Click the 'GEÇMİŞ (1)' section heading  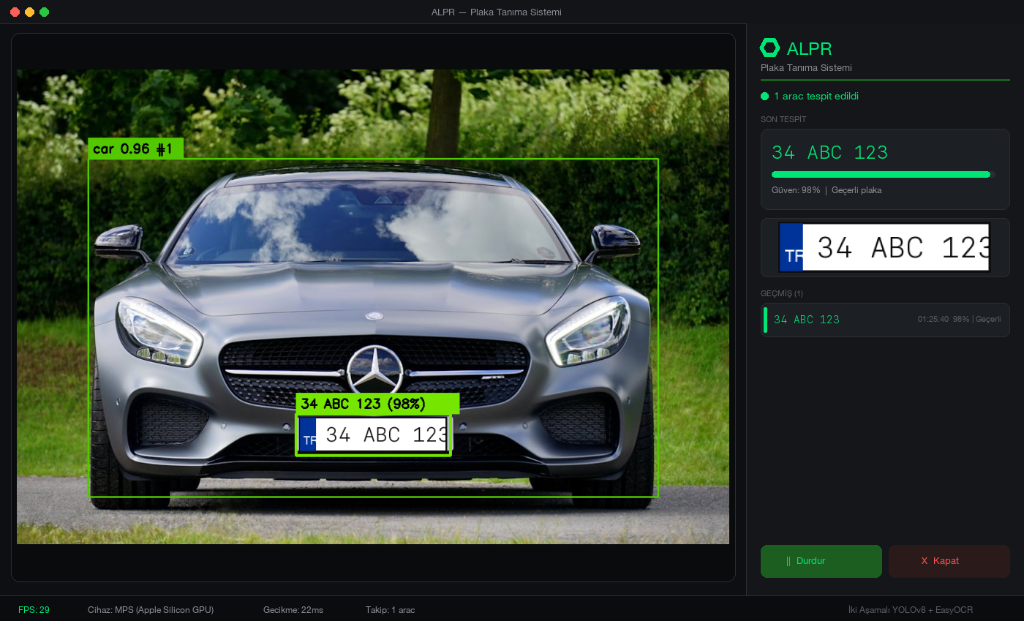click(x=782, y=294)
